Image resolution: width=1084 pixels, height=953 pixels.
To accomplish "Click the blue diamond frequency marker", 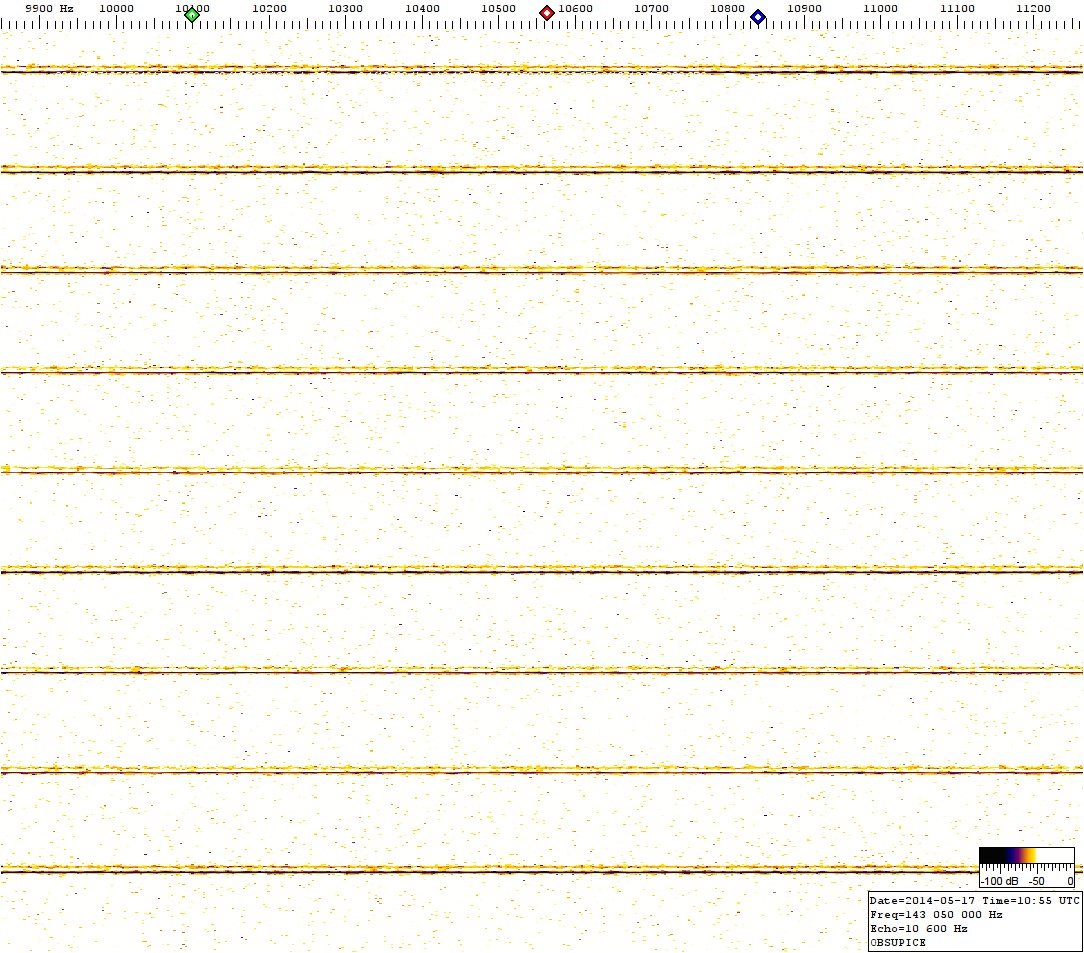I will [x=758, y=16].
